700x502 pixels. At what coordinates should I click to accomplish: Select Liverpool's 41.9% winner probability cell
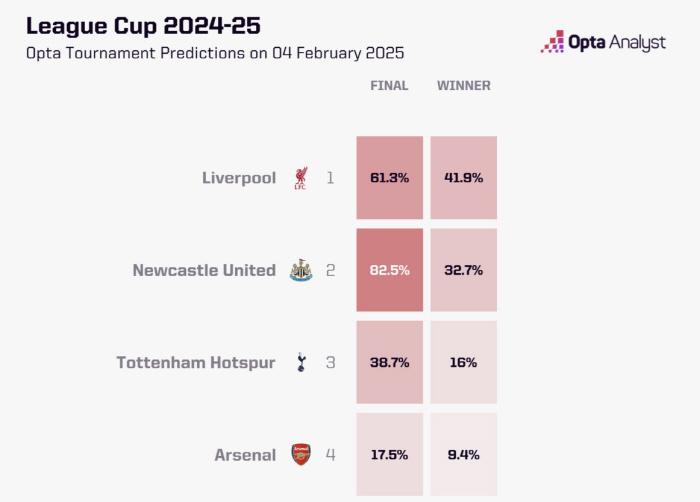[464, 178]
